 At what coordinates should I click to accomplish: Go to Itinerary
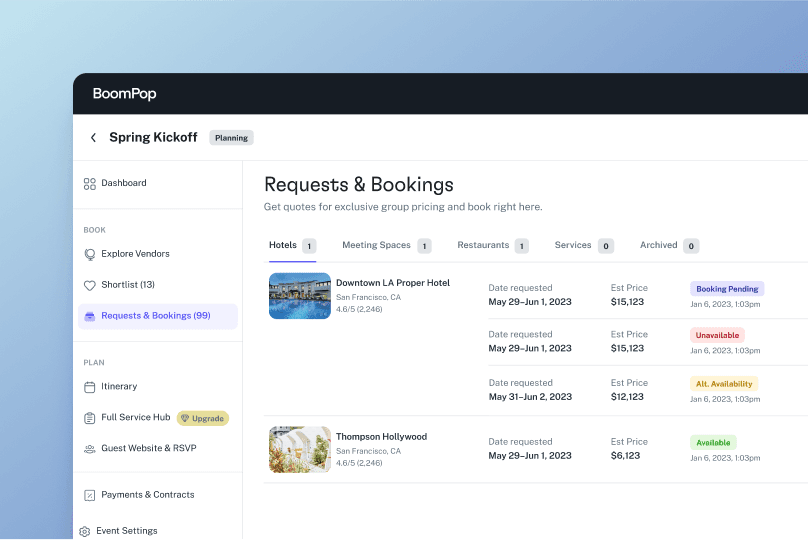119,386
